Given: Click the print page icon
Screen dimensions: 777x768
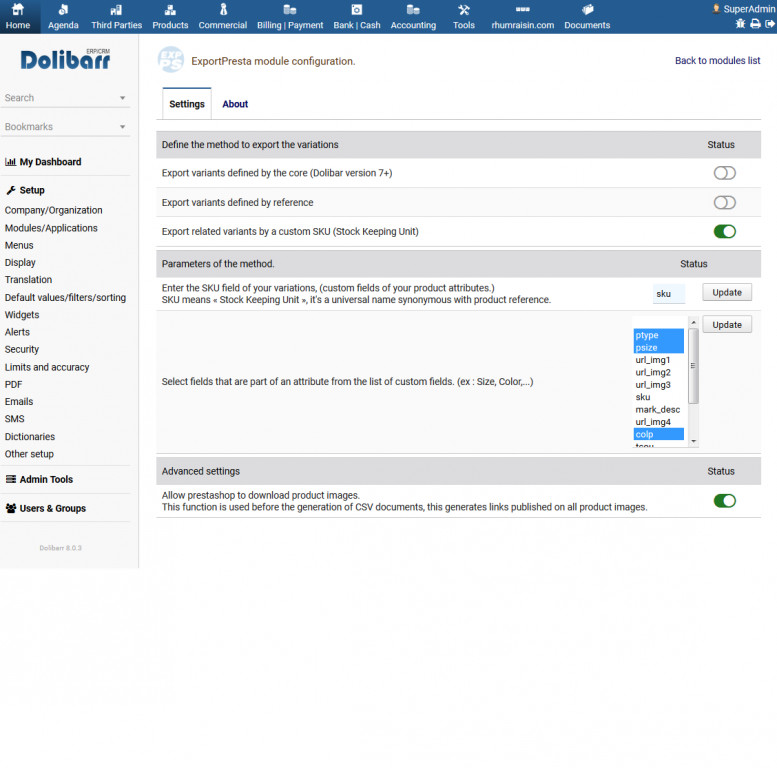Looking at the screenshot, I should (755, 23).
